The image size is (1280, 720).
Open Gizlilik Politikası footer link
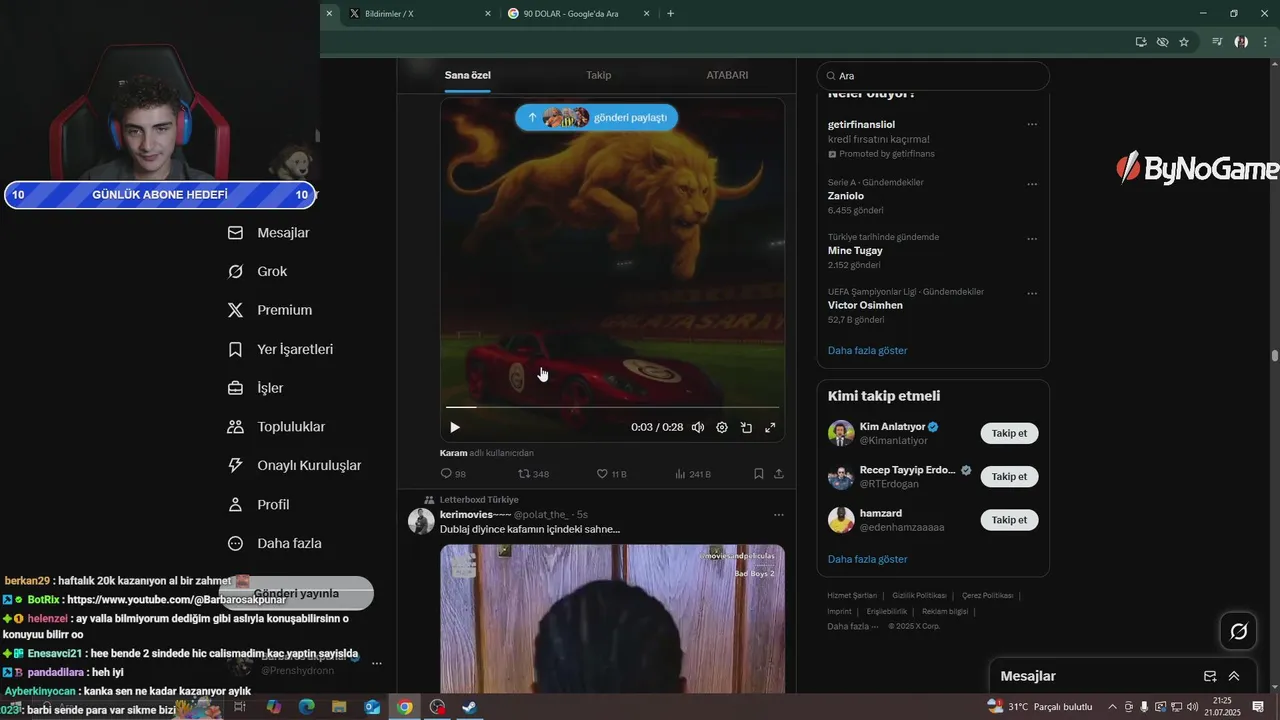click(x=919, y=595)
